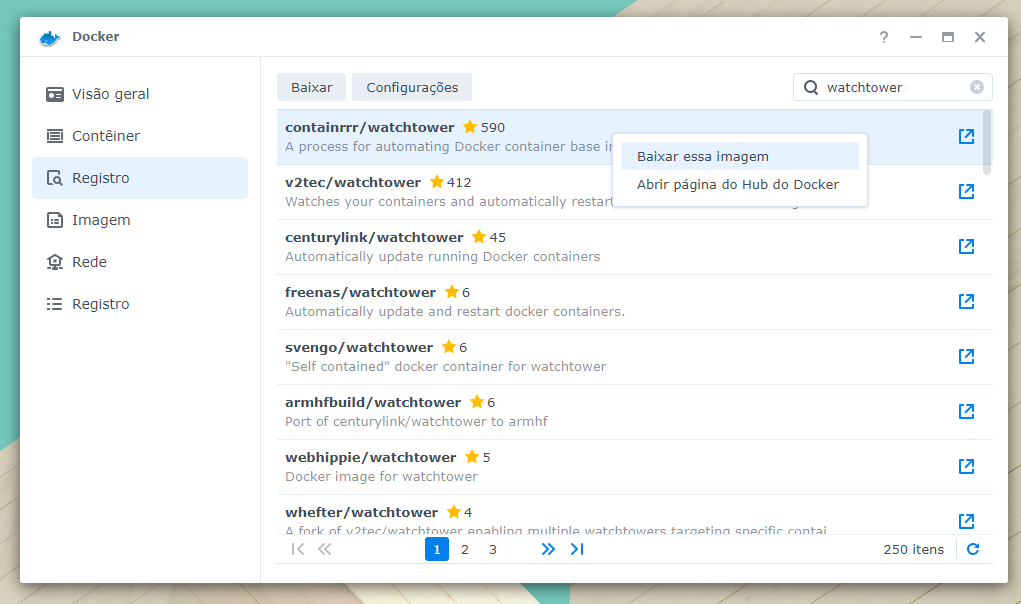
Task: Go to the next results page arrow
Action: tap(547, 549)
